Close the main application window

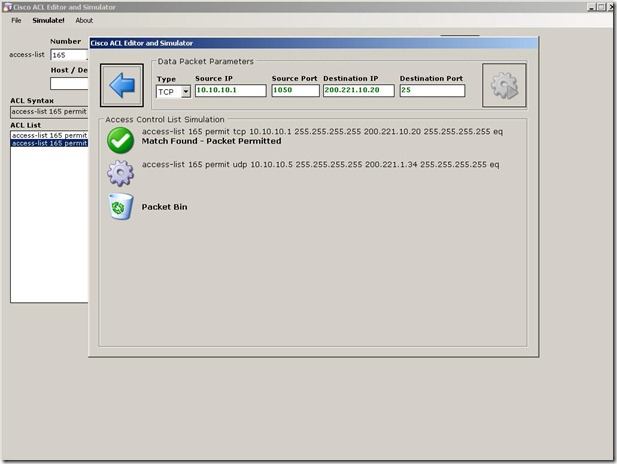610,7
